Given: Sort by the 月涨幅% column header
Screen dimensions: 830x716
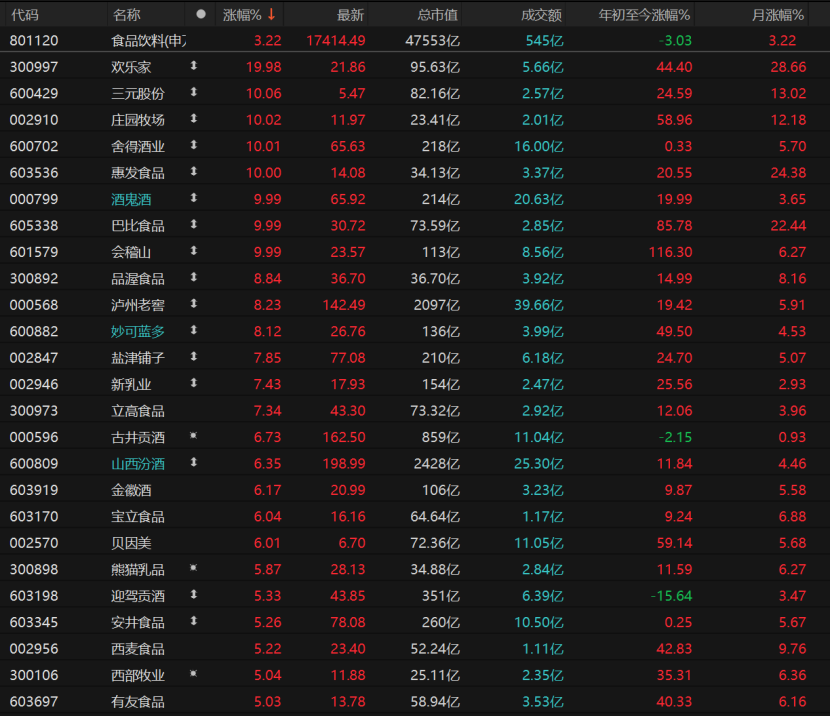Looking at the screenshot, I should click(x=778, y=15).
